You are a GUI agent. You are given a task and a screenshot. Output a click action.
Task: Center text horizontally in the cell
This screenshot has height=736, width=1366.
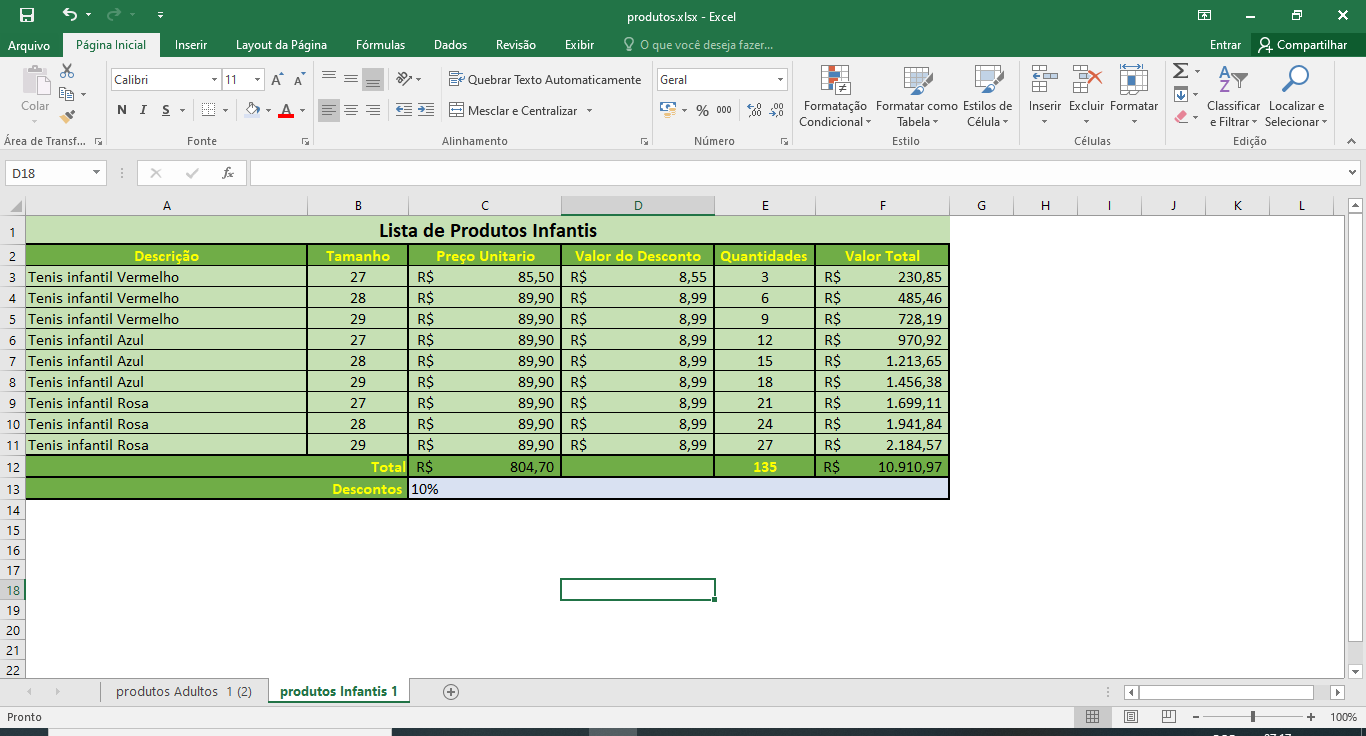[x=351, y=110]
